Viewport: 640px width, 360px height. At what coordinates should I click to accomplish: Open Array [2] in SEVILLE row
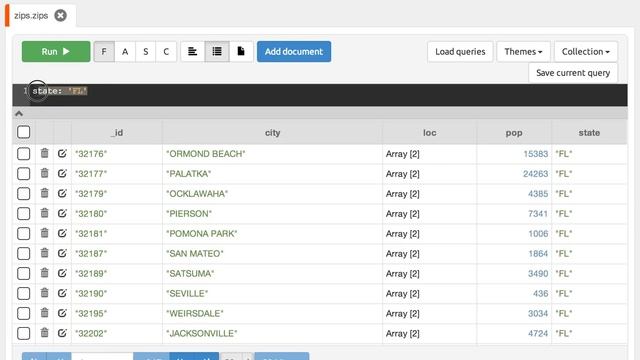402,293
